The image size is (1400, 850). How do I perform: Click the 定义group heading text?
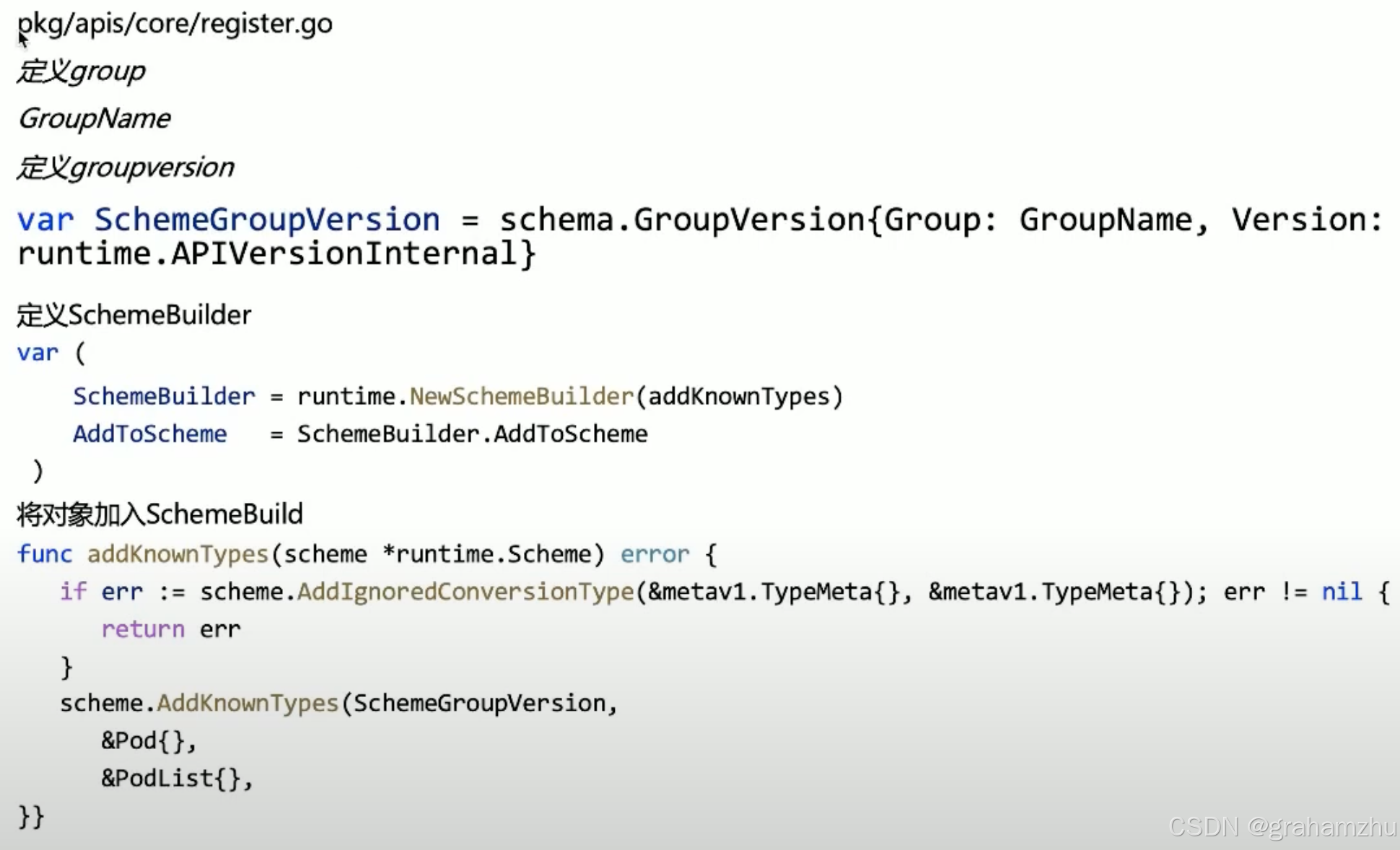pyautogui.click(x=81, y=71)
